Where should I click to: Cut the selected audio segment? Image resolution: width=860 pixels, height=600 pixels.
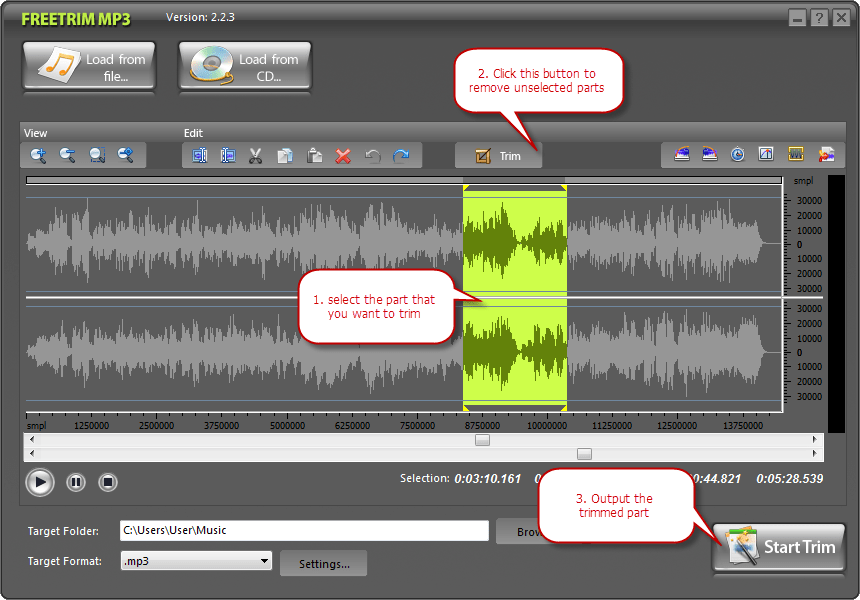(255, 155)
